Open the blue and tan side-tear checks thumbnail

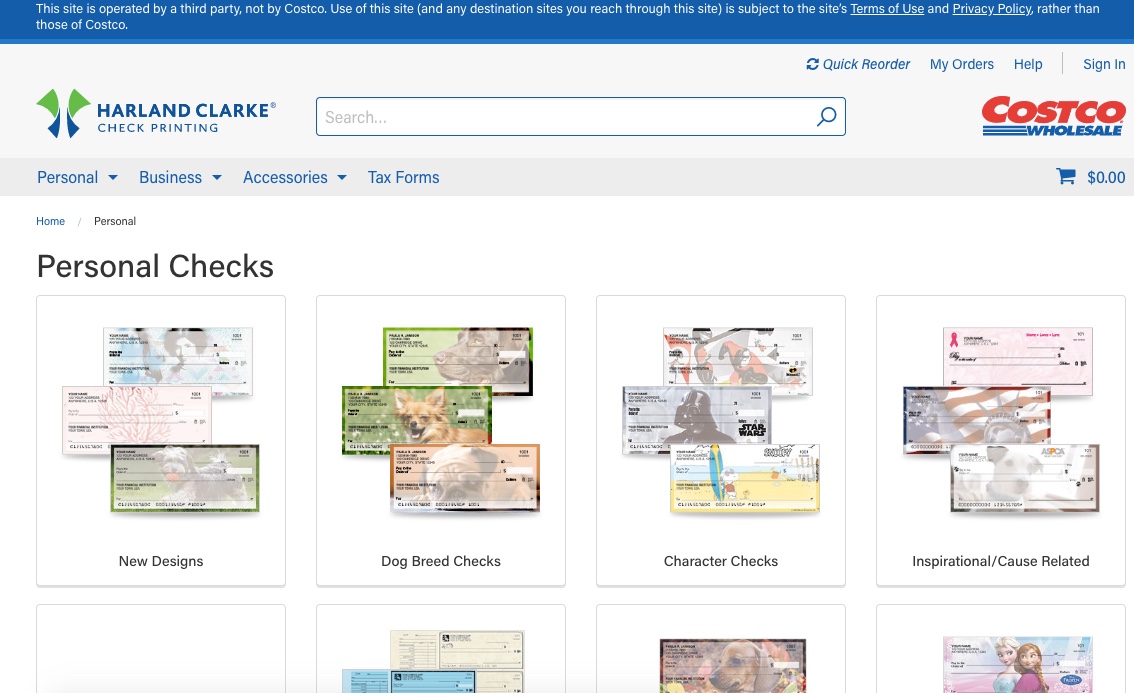pos(432,661)
